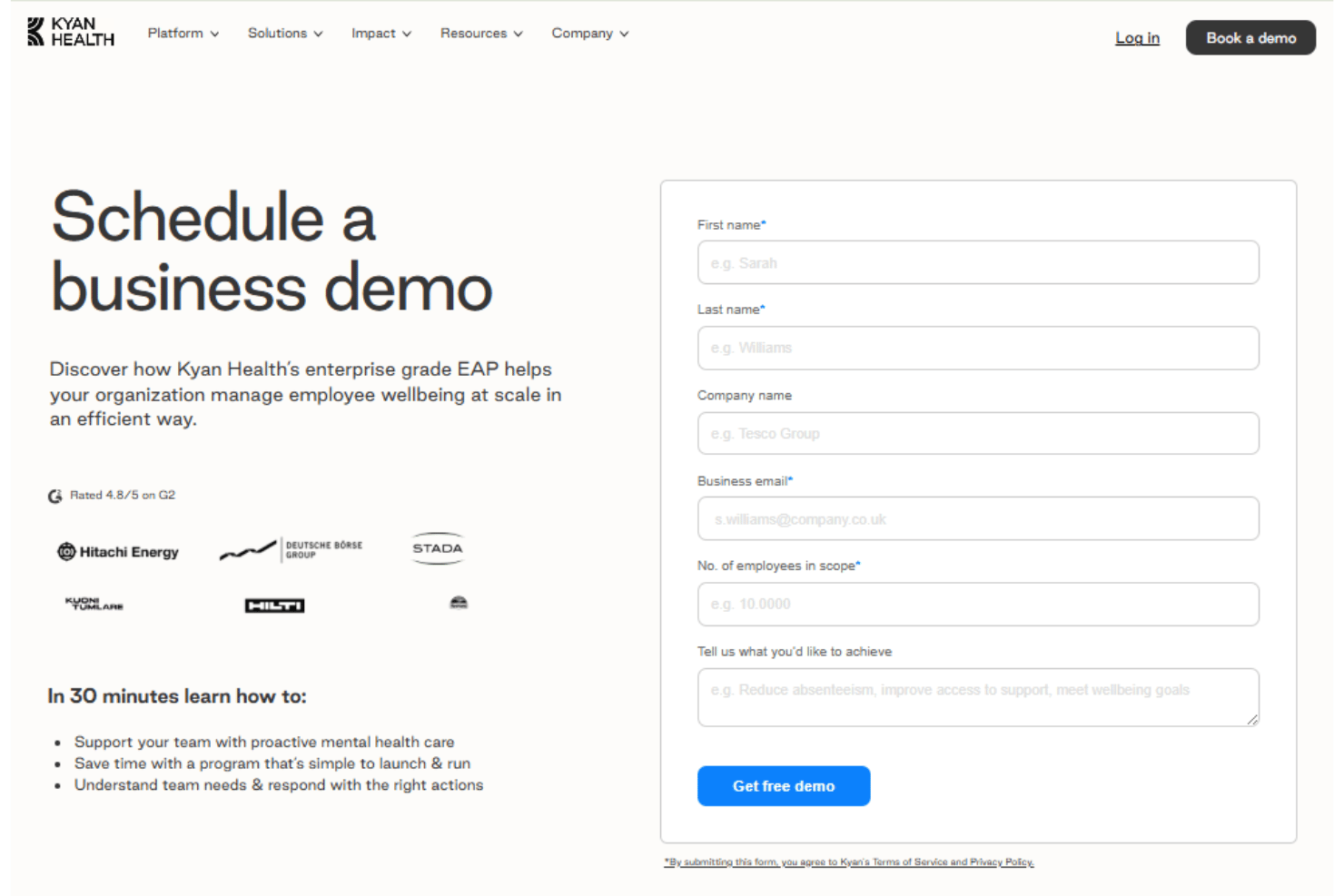1344x896 pixels.
Task: Click the Hitachi Energy logo
Action: (x=118, y=552)
